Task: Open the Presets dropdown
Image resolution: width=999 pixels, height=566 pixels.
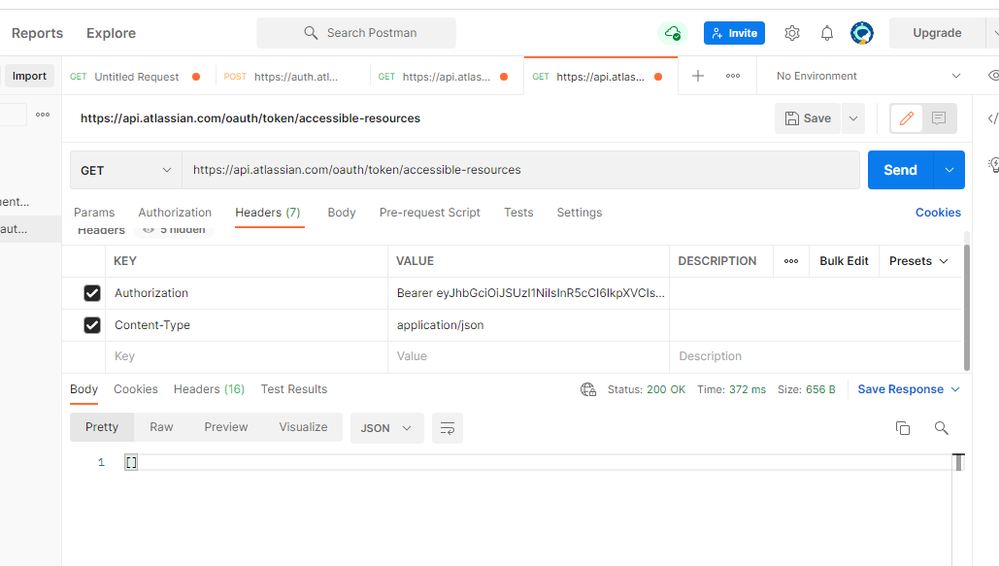Action: click(x=919, y=261)
